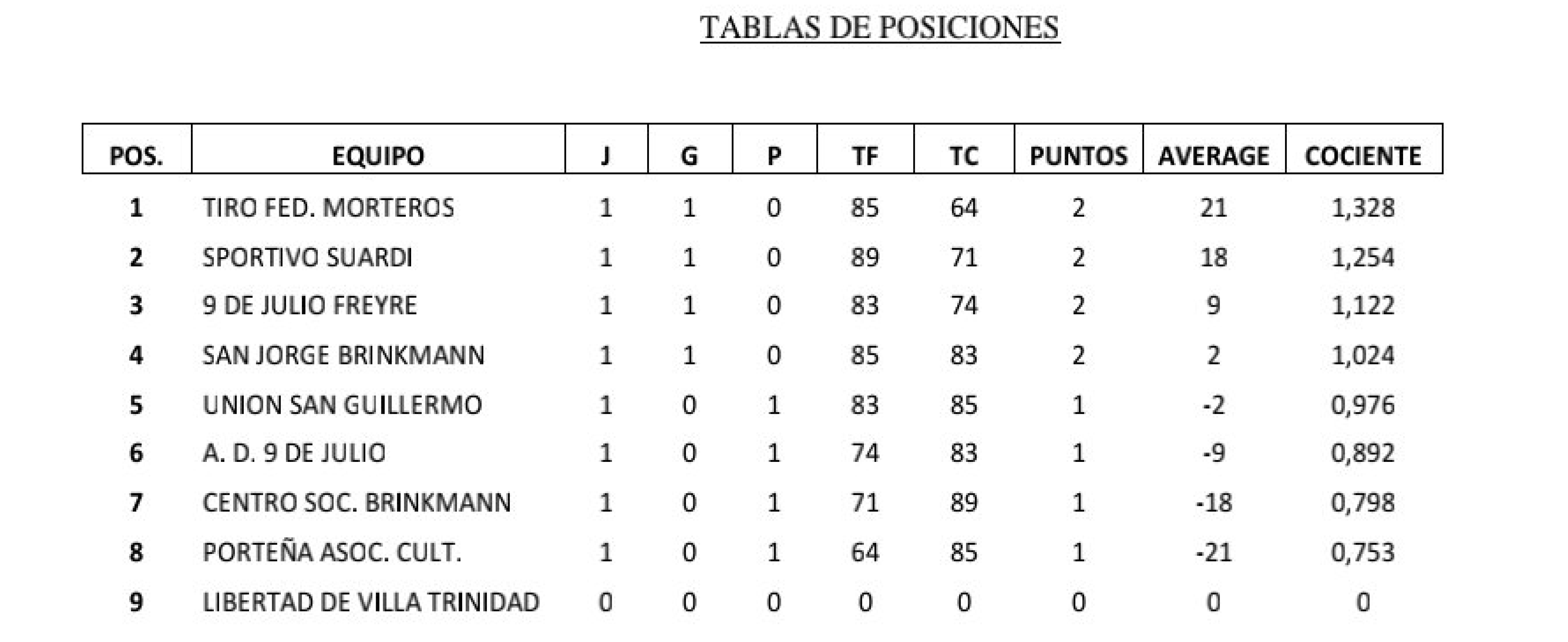Select team UNION SAN GUILLERMO

pos(342,405)
